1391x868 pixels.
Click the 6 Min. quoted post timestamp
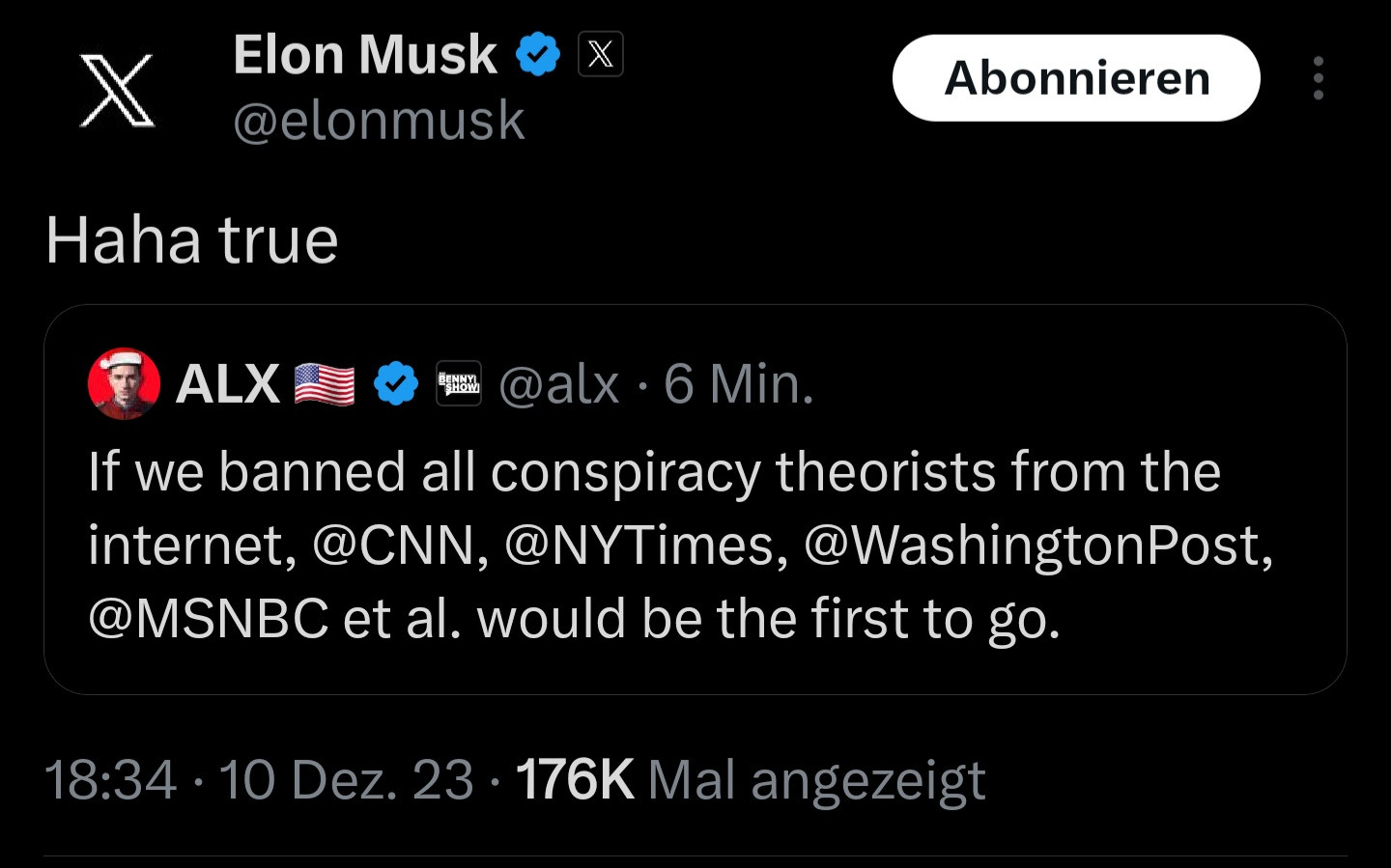coord(739,384)
